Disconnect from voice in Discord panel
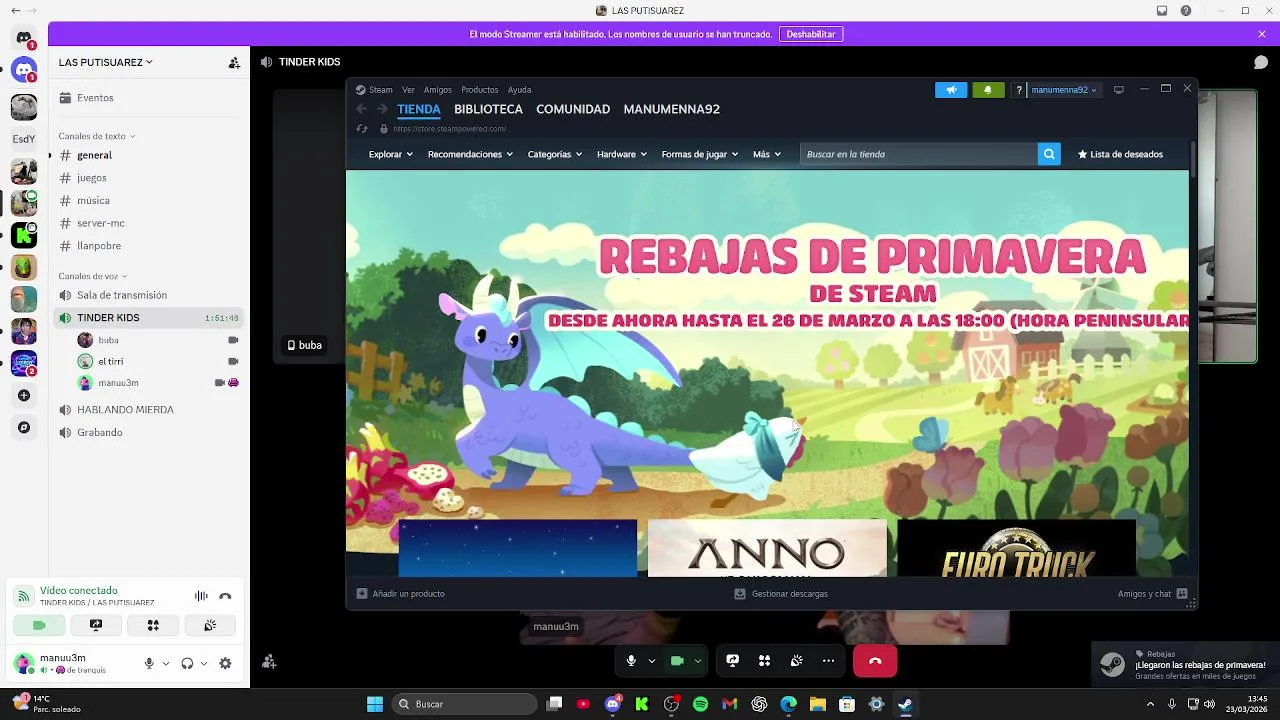The image size is (1280, 720). tap(225, 596)
